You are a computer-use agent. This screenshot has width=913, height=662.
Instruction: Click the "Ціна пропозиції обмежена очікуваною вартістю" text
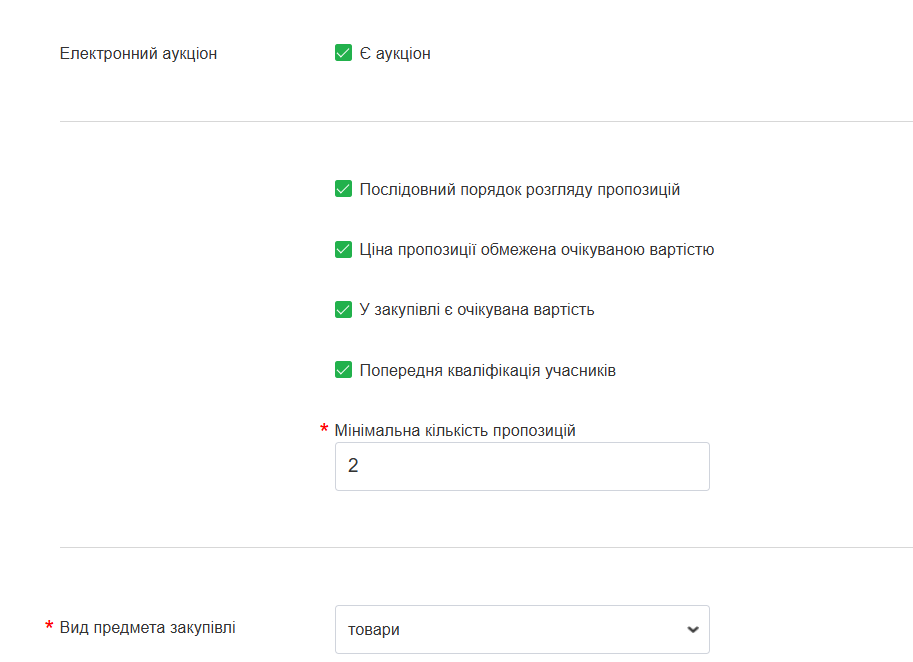click(536, 250)
